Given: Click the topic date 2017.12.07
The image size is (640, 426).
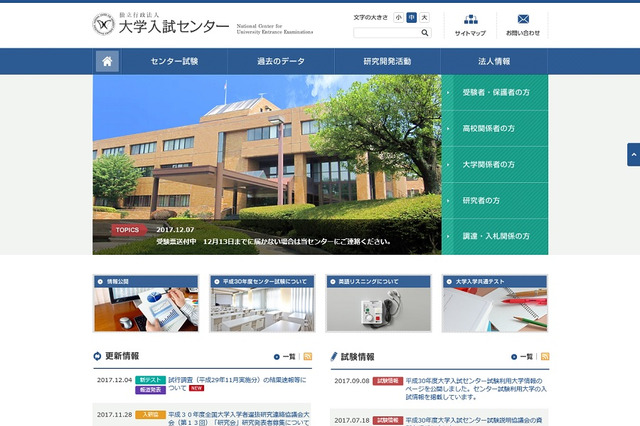Looking at the screenshot, I should coord(175,230).
